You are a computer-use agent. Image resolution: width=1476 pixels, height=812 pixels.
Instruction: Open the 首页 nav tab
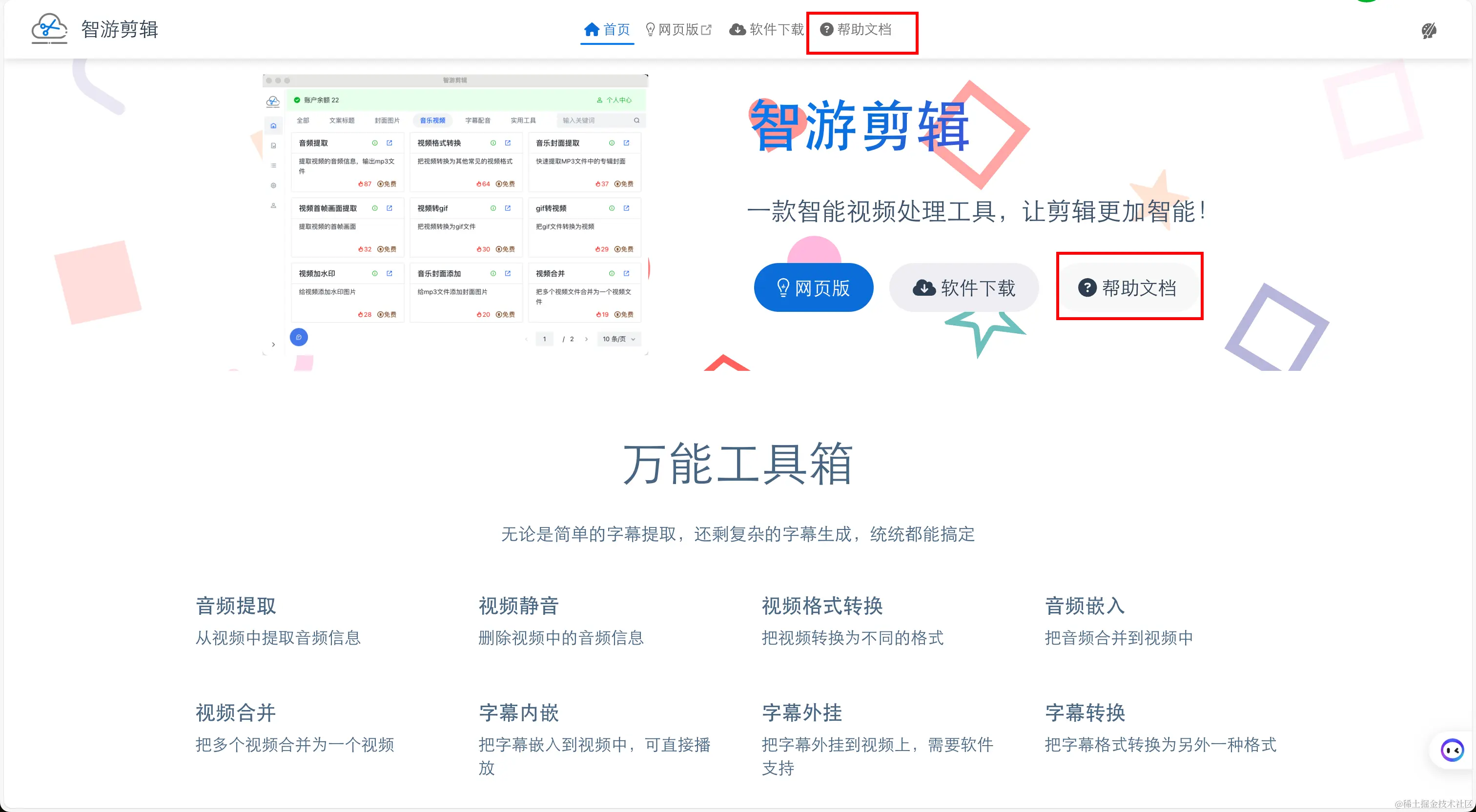(x=607, y=29)
